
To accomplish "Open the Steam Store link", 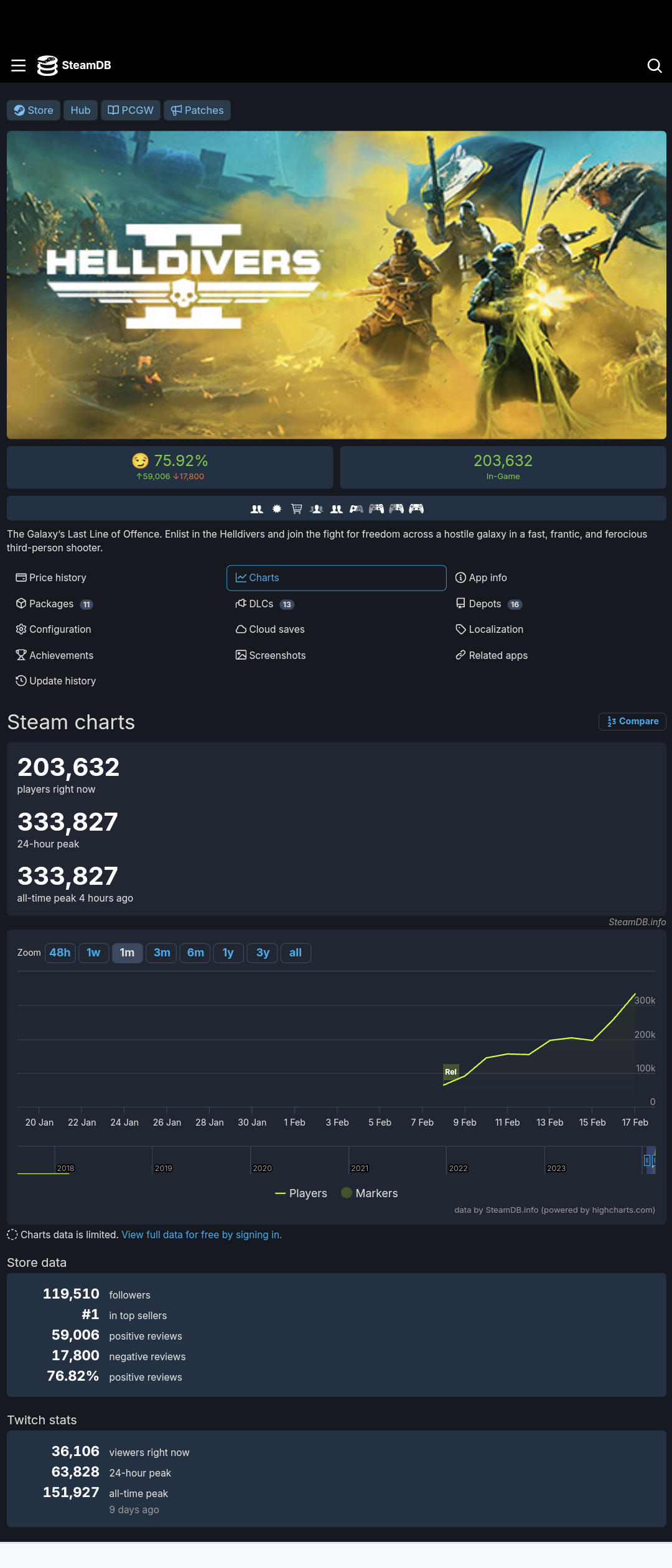I will pyautogui.click(x=34, y=110).
